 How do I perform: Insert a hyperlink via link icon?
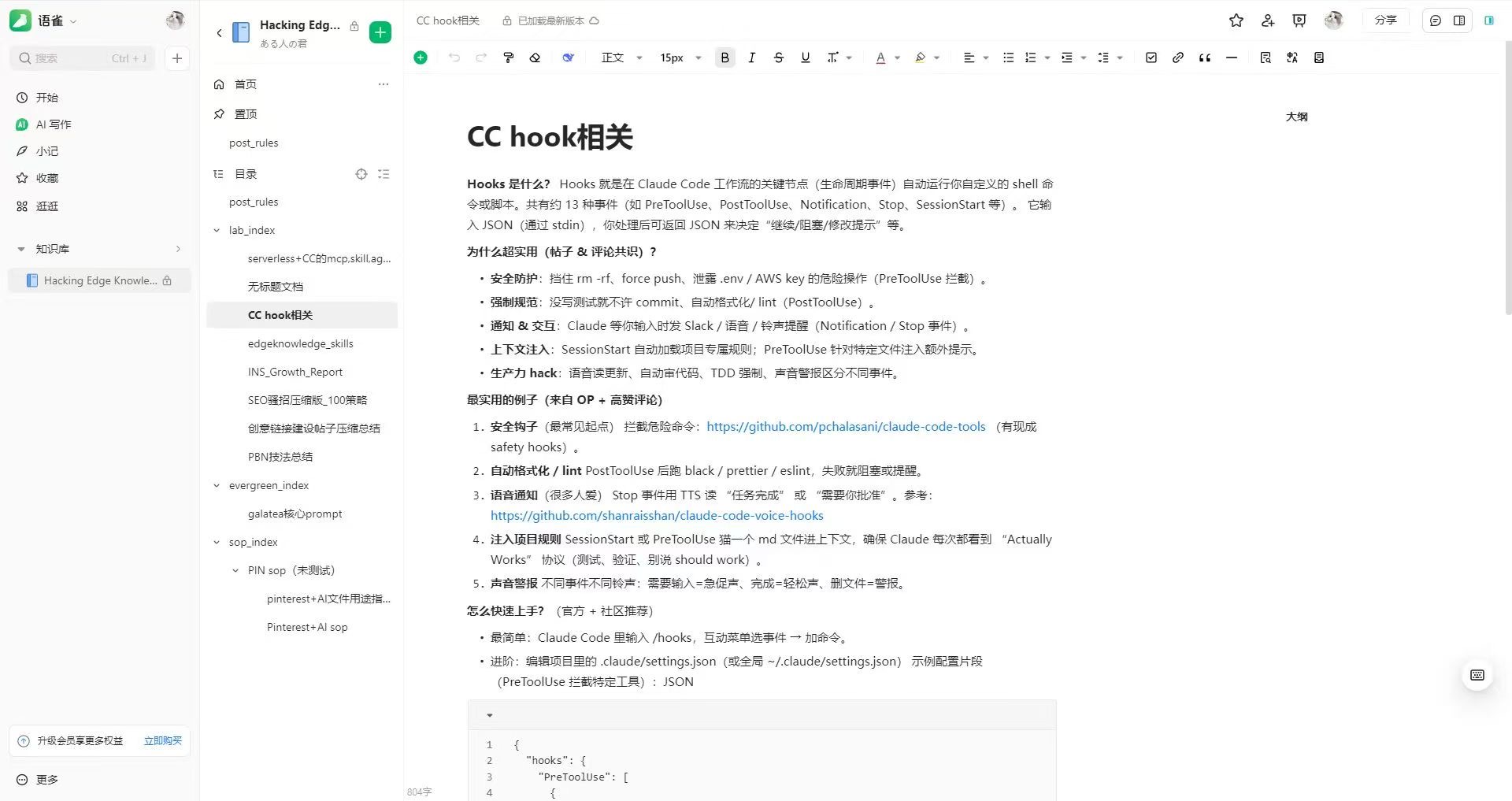point(1177,57)
